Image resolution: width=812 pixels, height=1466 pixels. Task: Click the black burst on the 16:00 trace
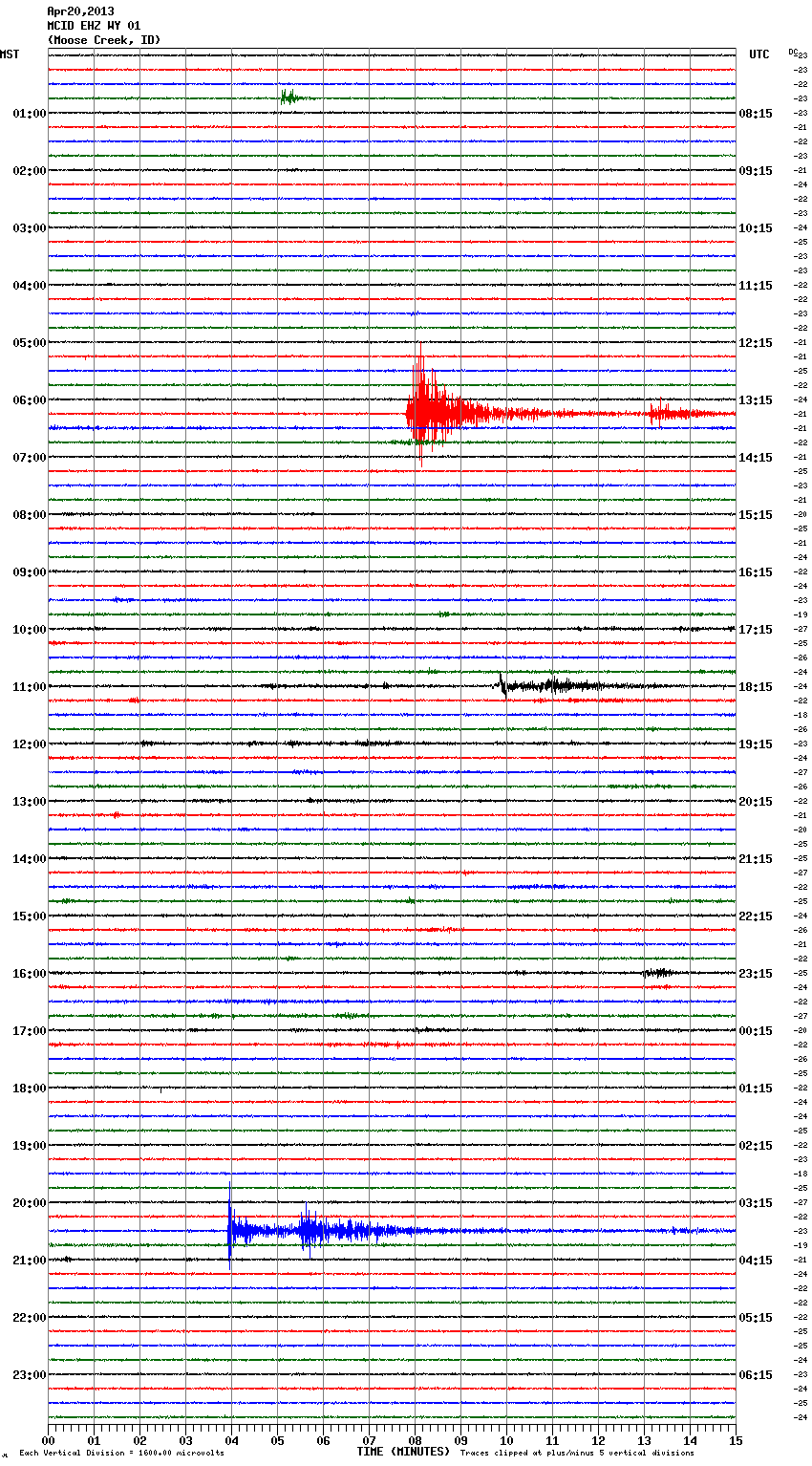pyautogui.click(x=659, y=973)
